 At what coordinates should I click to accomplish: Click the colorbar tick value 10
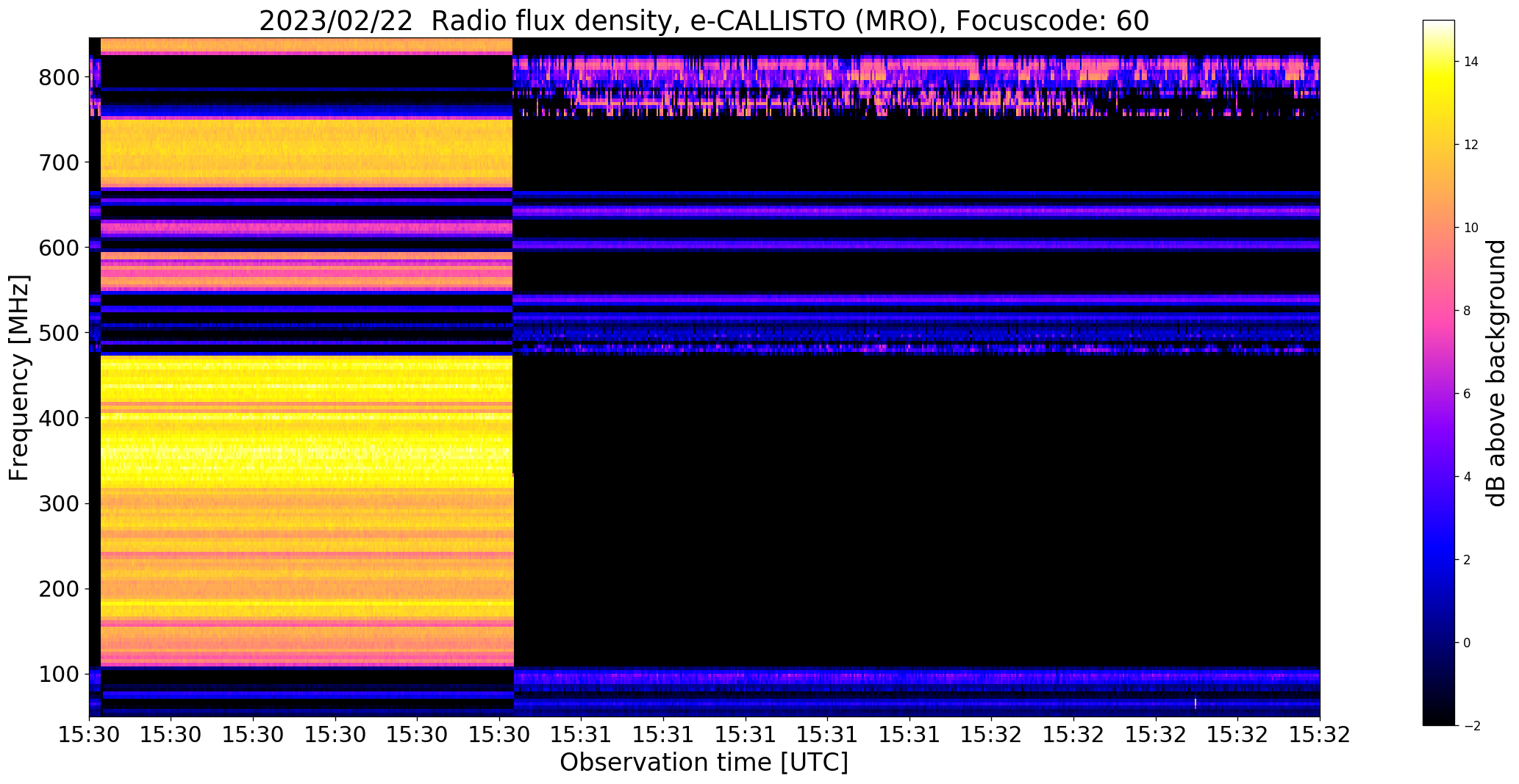[1471, 228]
